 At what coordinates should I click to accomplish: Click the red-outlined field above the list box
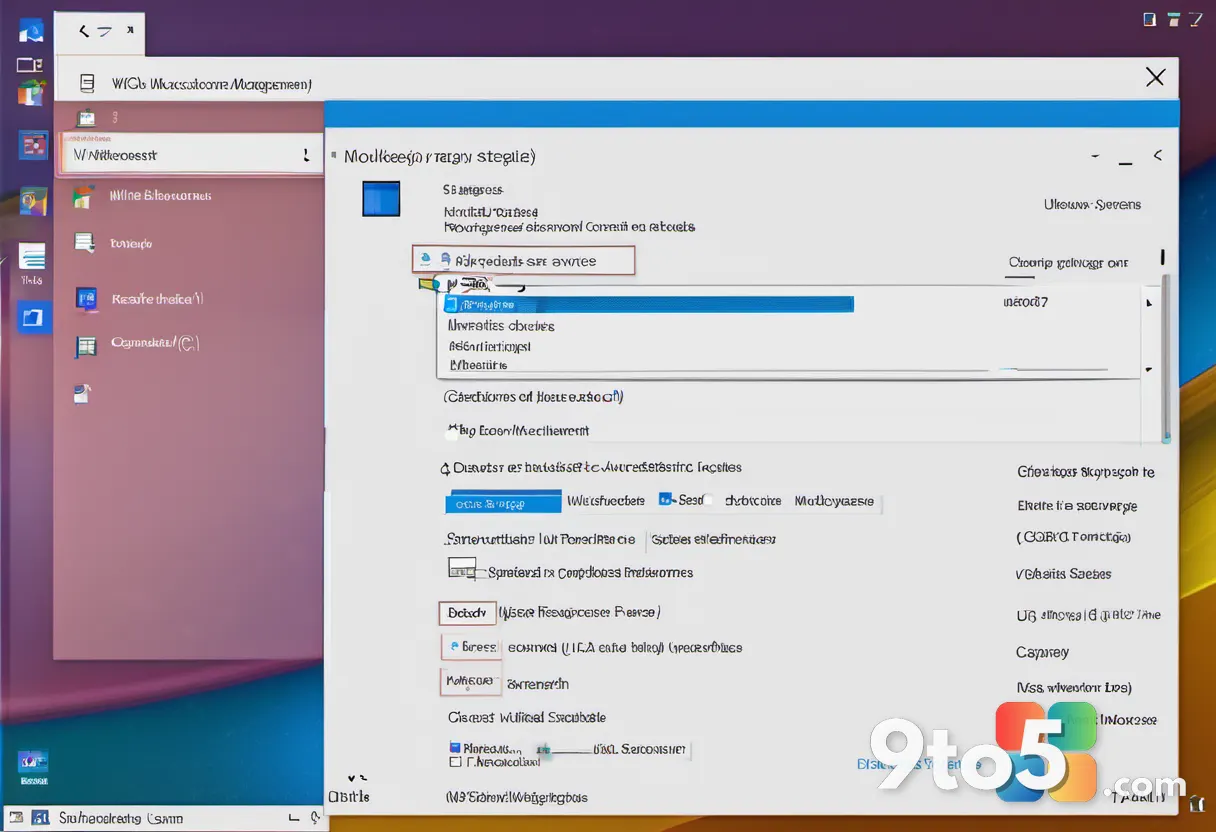click(523, 260)
